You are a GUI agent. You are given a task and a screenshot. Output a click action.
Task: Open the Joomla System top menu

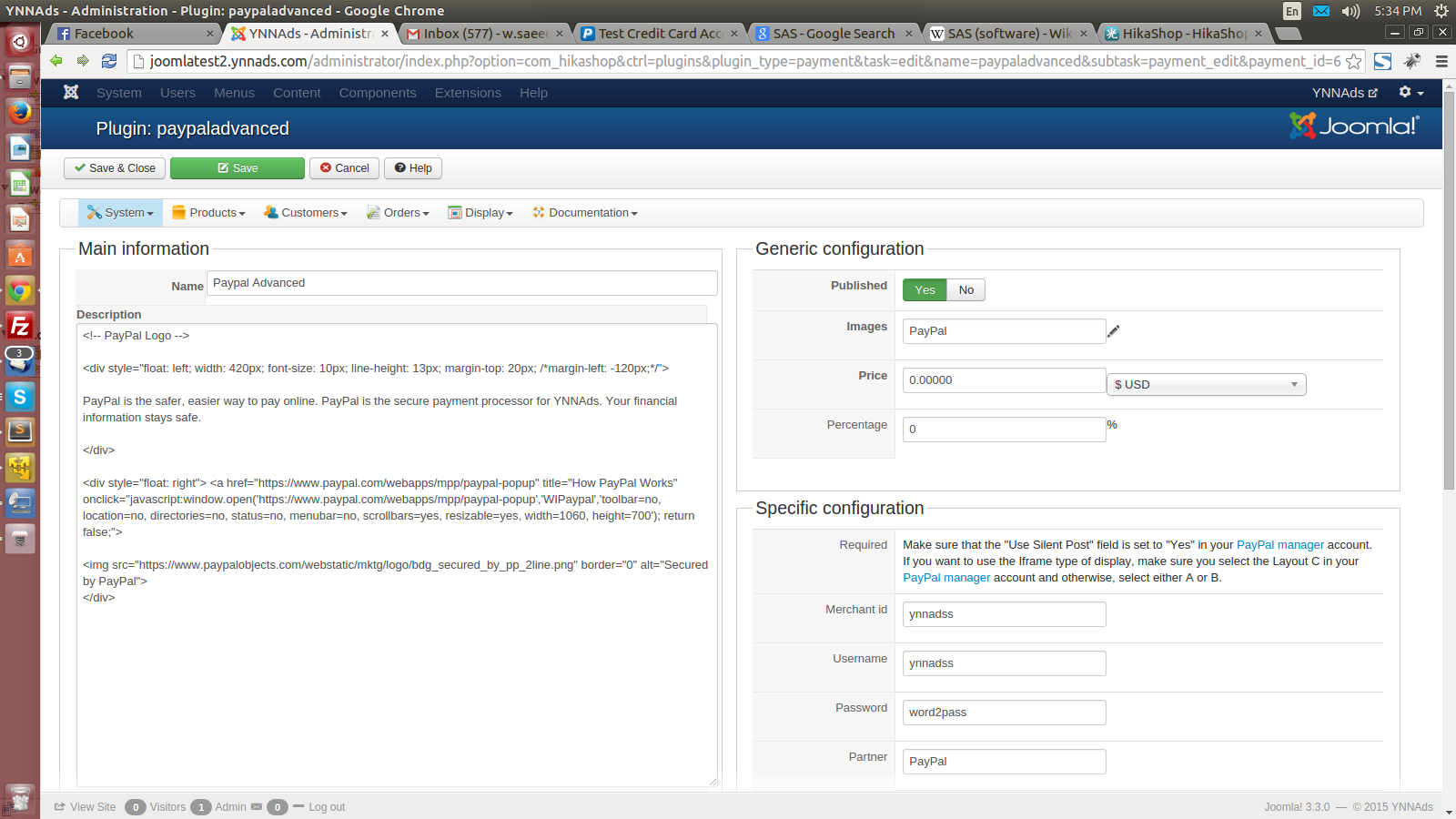119,93
